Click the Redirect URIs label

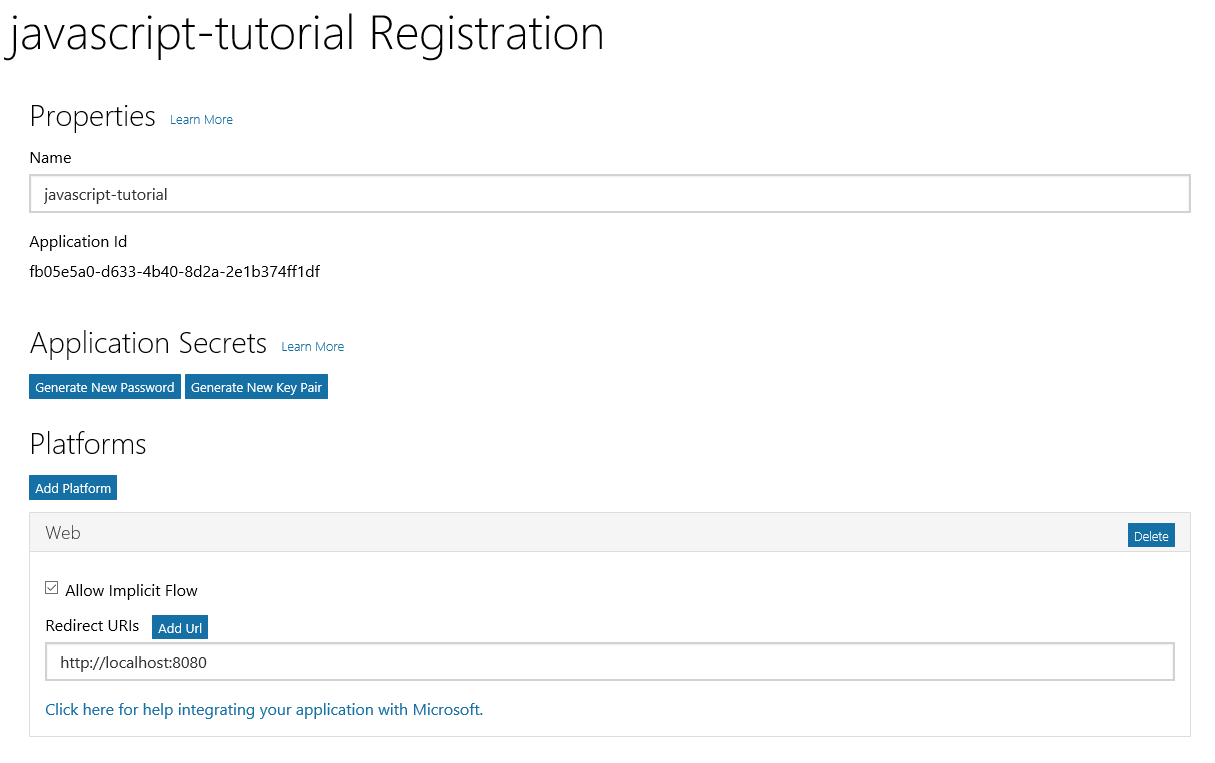click(x=92, y=626)
